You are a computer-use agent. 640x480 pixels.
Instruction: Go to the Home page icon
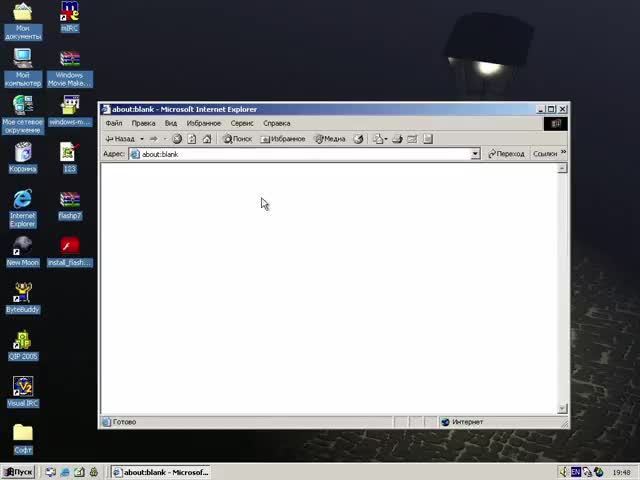tap(207, 139)
